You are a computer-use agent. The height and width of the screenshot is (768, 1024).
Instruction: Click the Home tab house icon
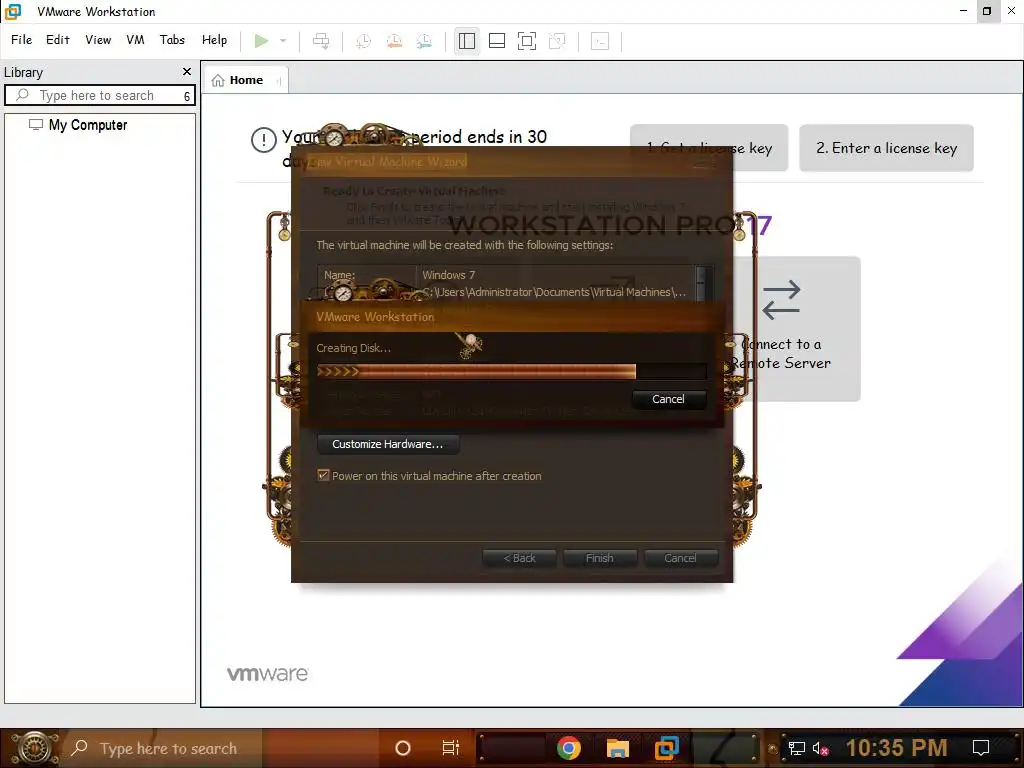(218, 80)
